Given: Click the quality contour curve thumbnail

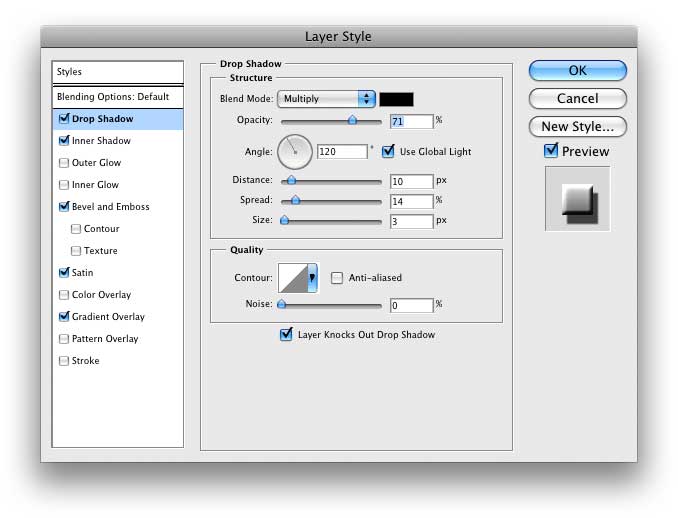Looking at the screenshot, I should (293, 278).
